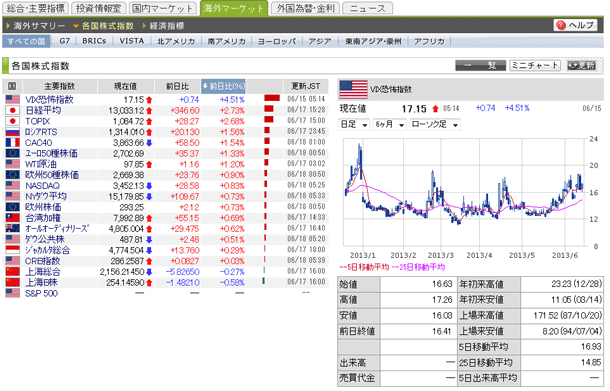Image resolution: width=610 pixels, height=391 pixels.
Task: Click the VIX candlestick chart
Action: (465, 193)
